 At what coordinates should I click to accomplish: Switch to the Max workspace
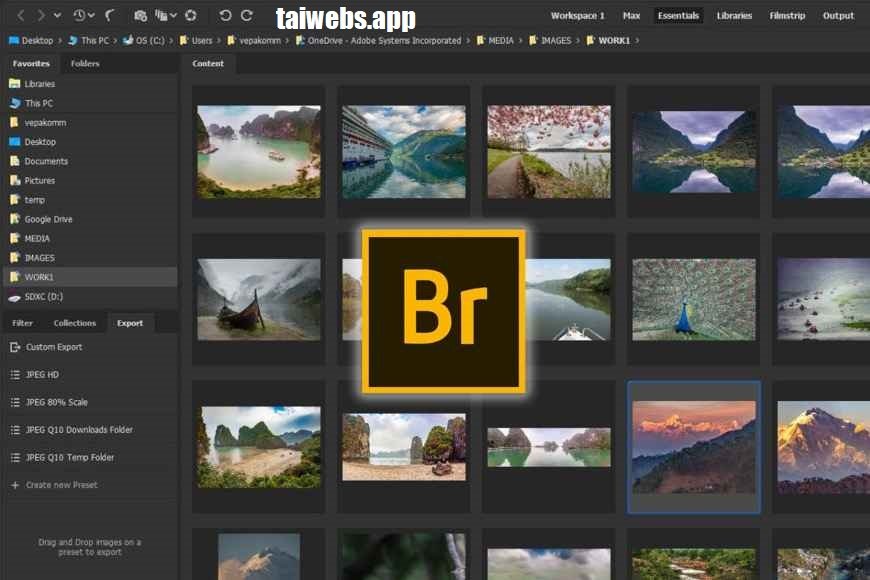coord(631,16)
